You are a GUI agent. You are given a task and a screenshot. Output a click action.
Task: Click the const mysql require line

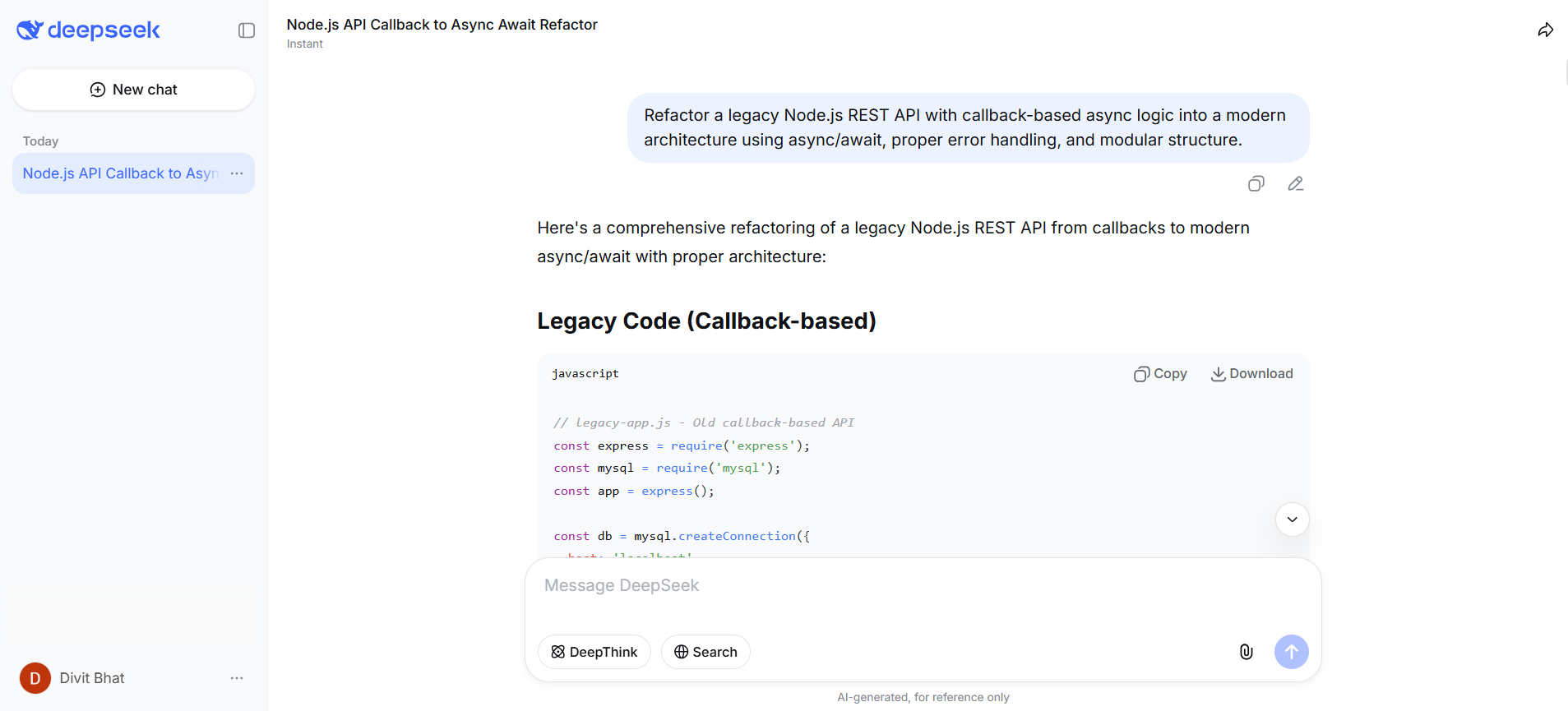pyautogui.click(x=667, y=468)
